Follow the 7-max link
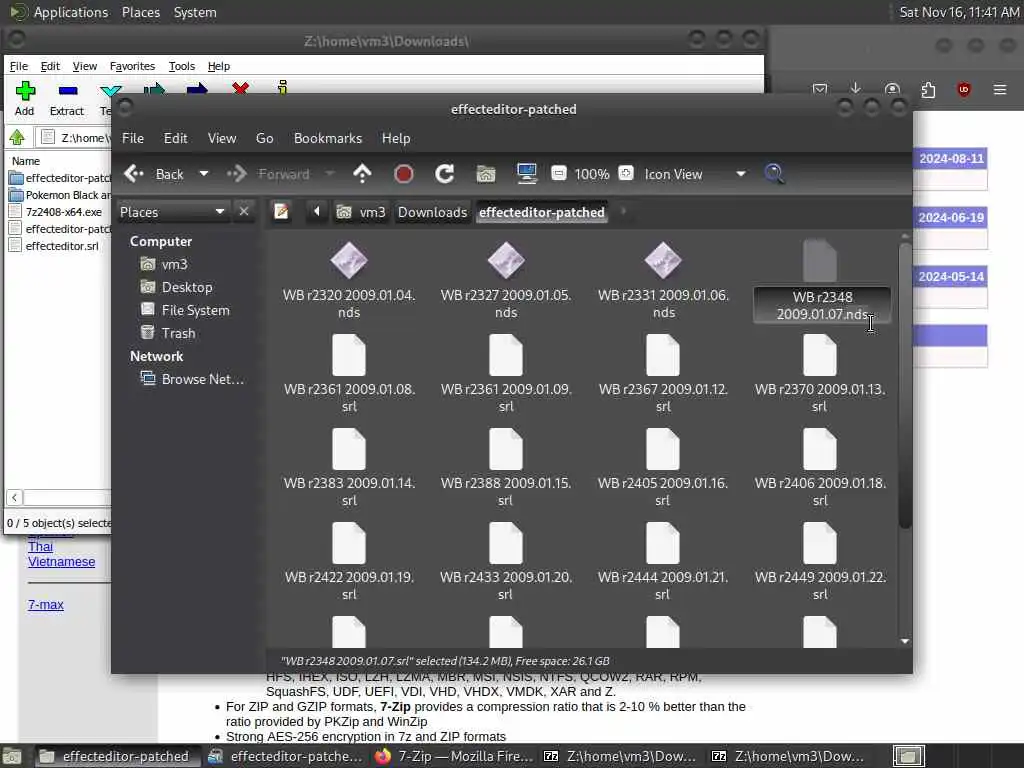 point(46,605)
